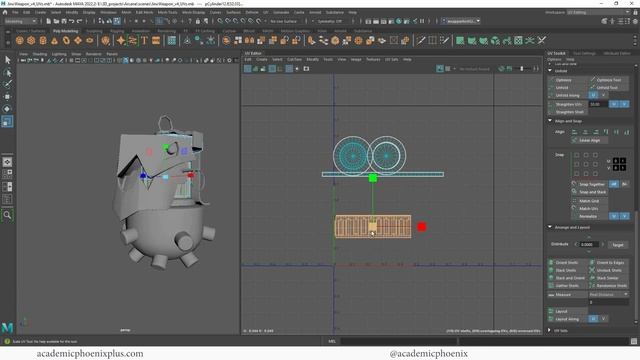The width and height of the screenshot is (640, 360).
Task: Click the red scale handle in UV Editor
Action: [422, 227]
